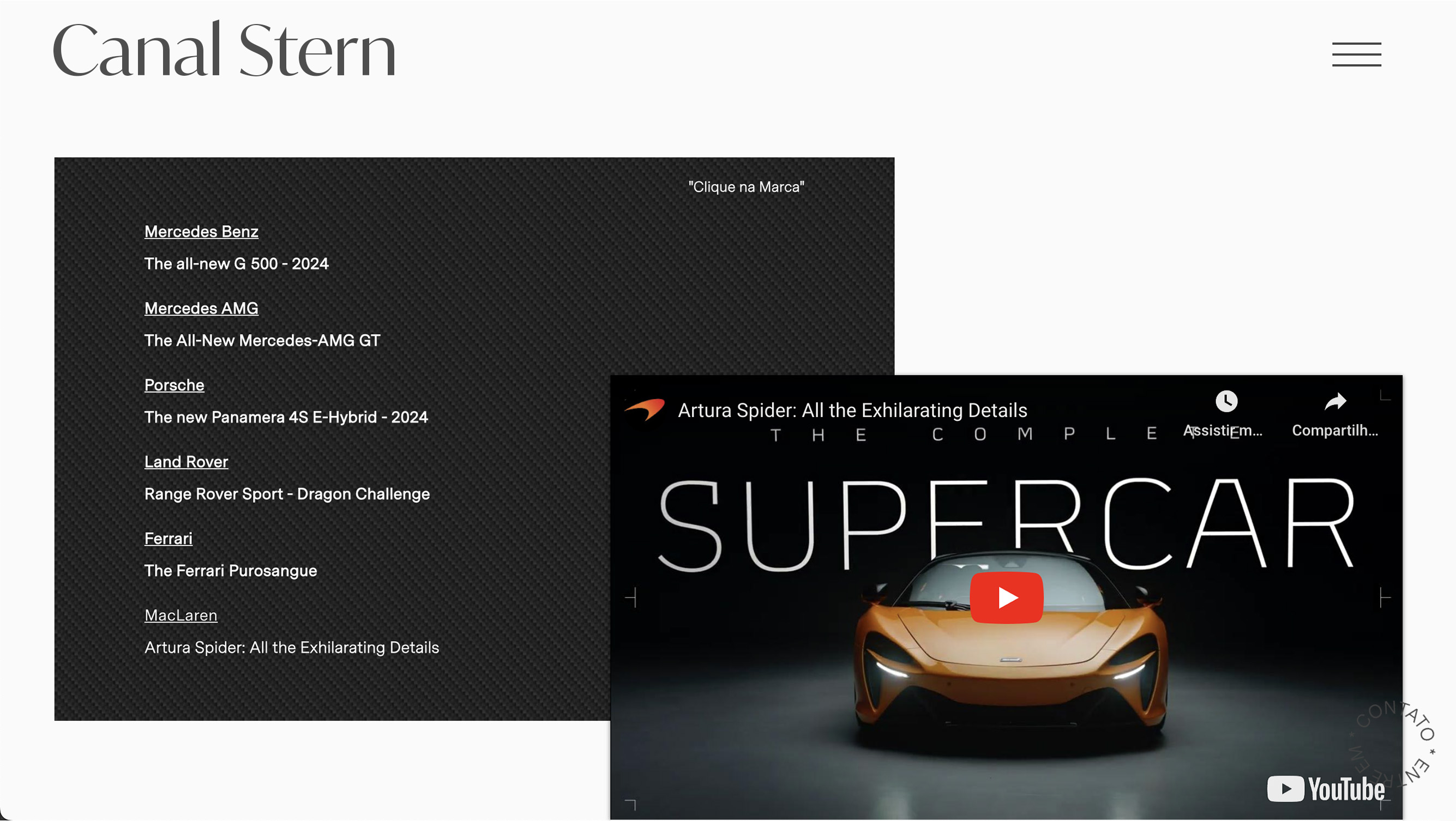Click the "Clique na Marca" hint text
This screenshot has width=1456, height=821.
coord(746,187)
